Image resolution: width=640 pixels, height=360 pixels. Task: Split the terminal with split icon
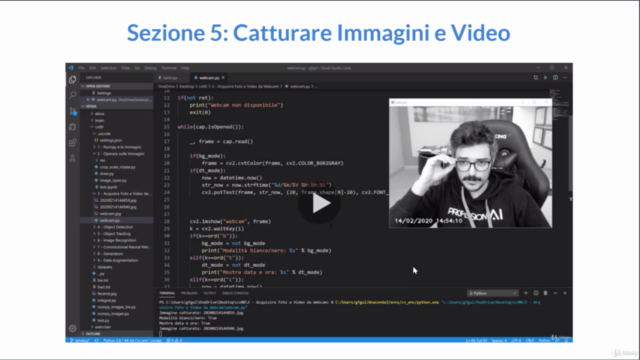[x=536, y=293]
